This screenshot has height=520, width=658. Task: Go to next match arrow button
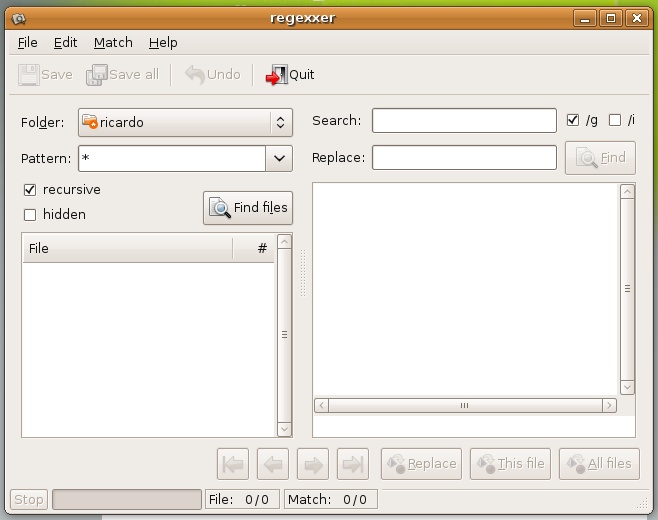pos(313,464)
